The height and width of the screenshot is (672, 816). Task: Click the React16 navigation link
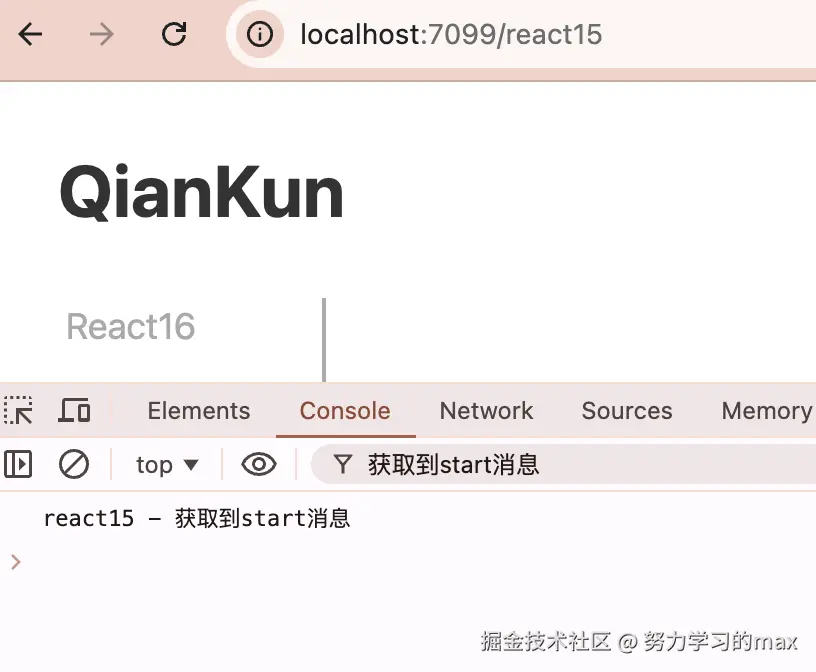click(131, 326)
